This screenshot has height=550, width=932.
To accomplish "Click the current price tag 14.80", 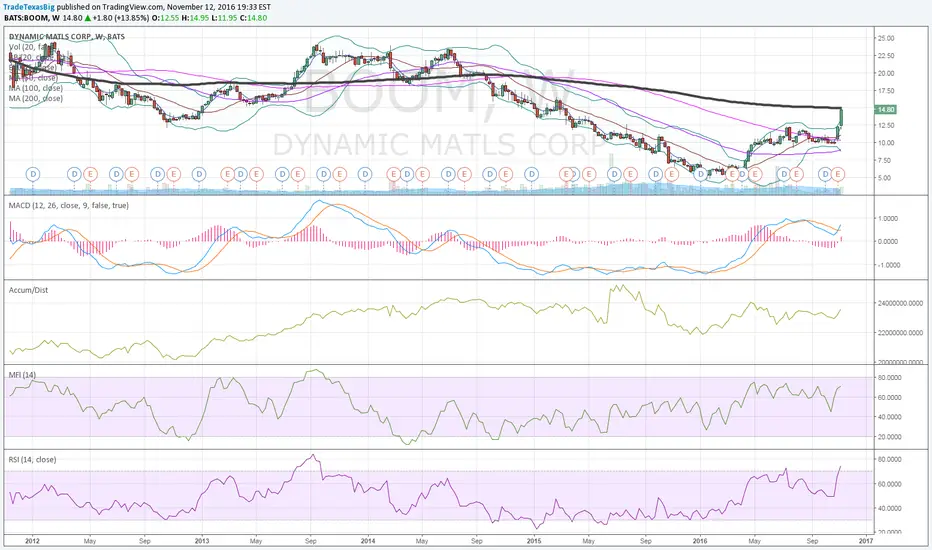I will [886, 109].
